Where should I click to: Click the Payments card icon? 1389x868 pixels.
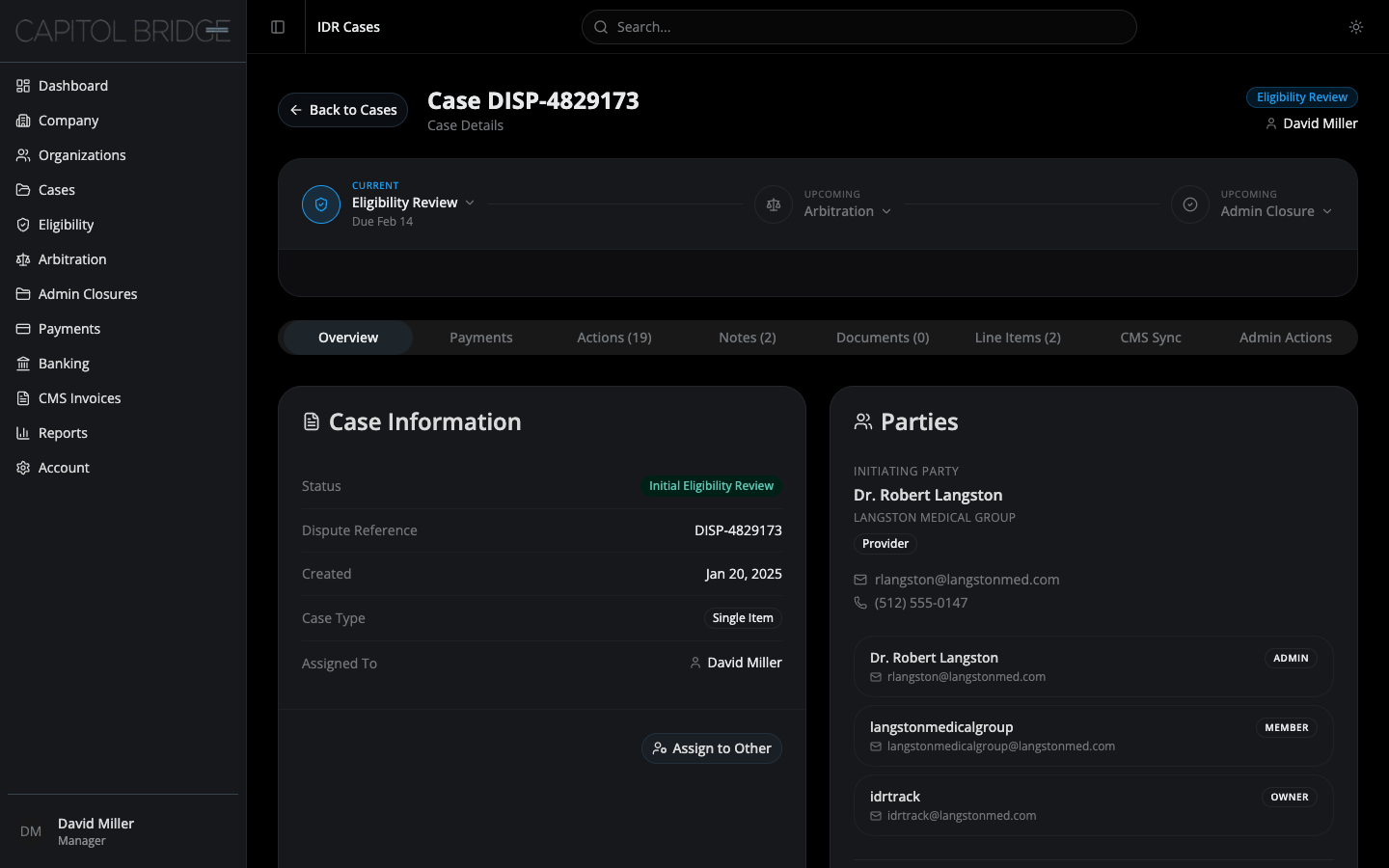click(23, 329)
